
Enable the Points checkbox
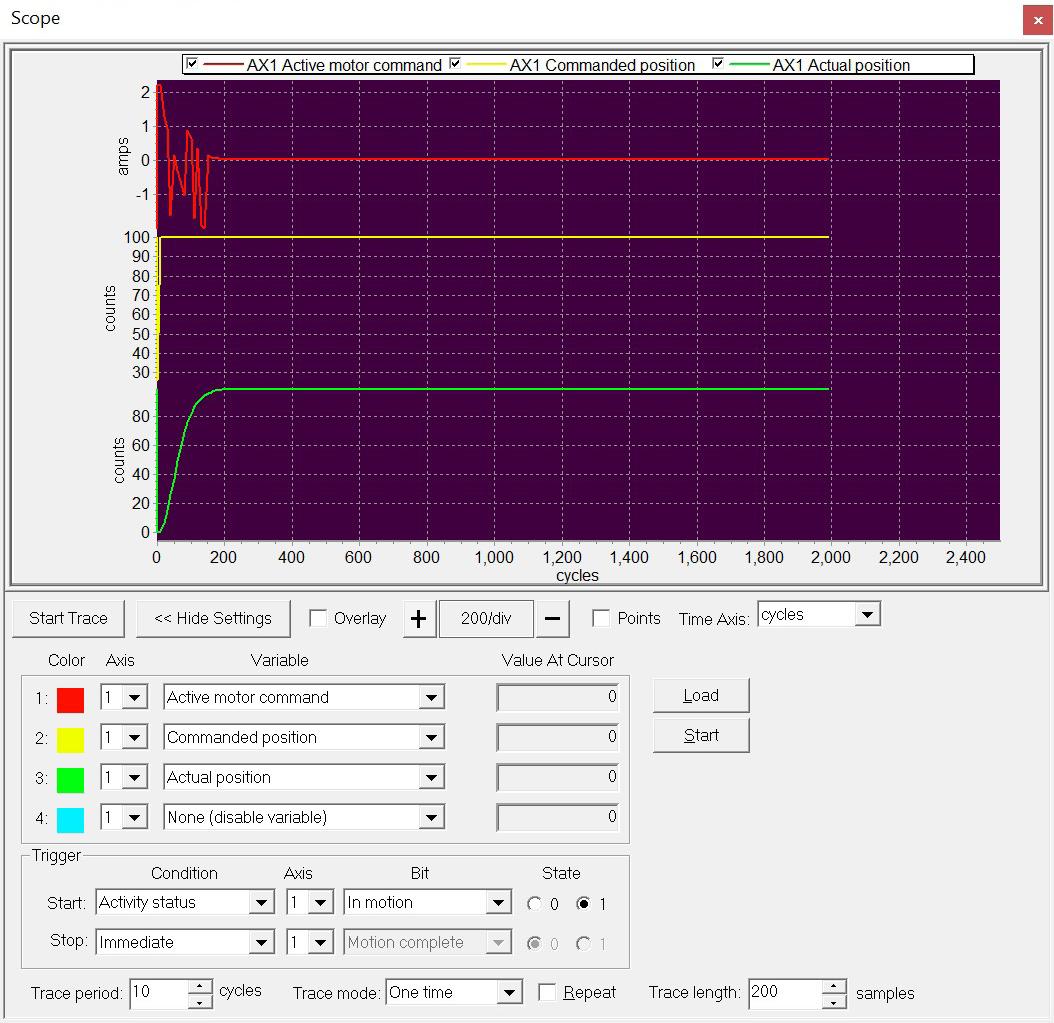(x=601, y=618)
